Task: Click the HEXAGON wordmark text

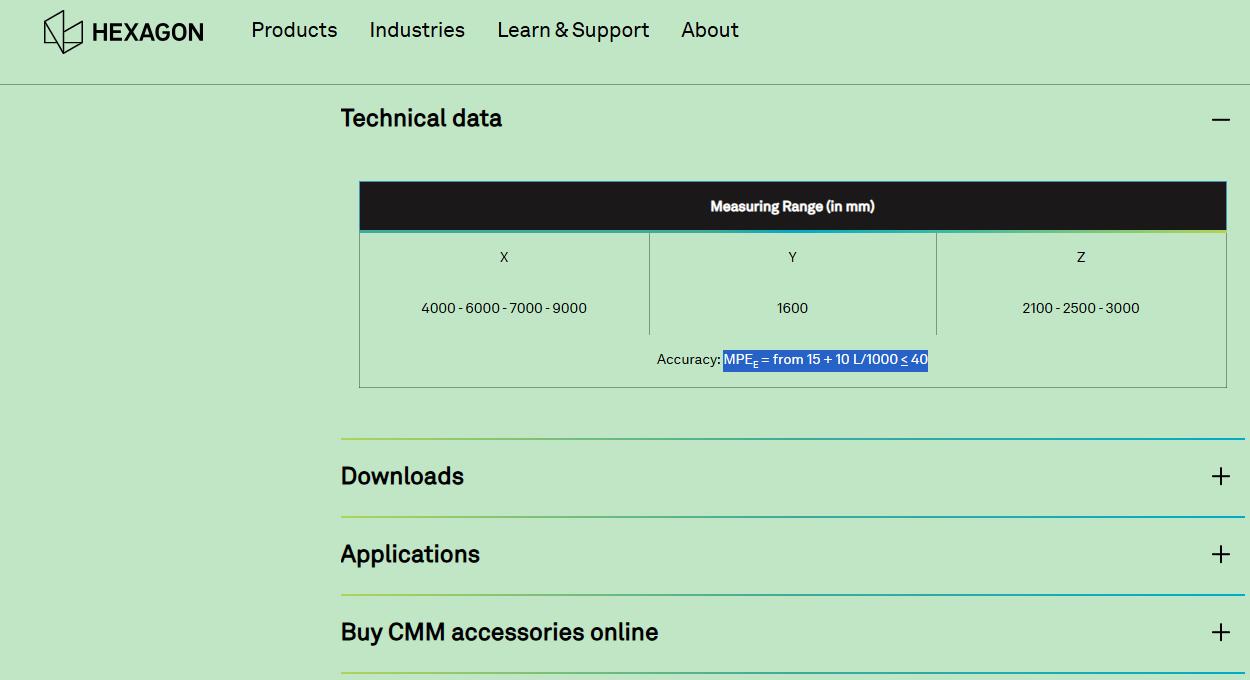Action: pyautogui.click(x=148, y=33)
